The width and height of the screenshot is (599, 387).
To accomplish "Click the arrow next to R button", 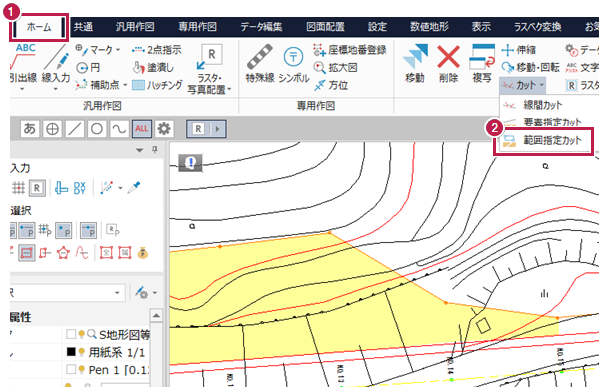I will click(x=218, y=129).
